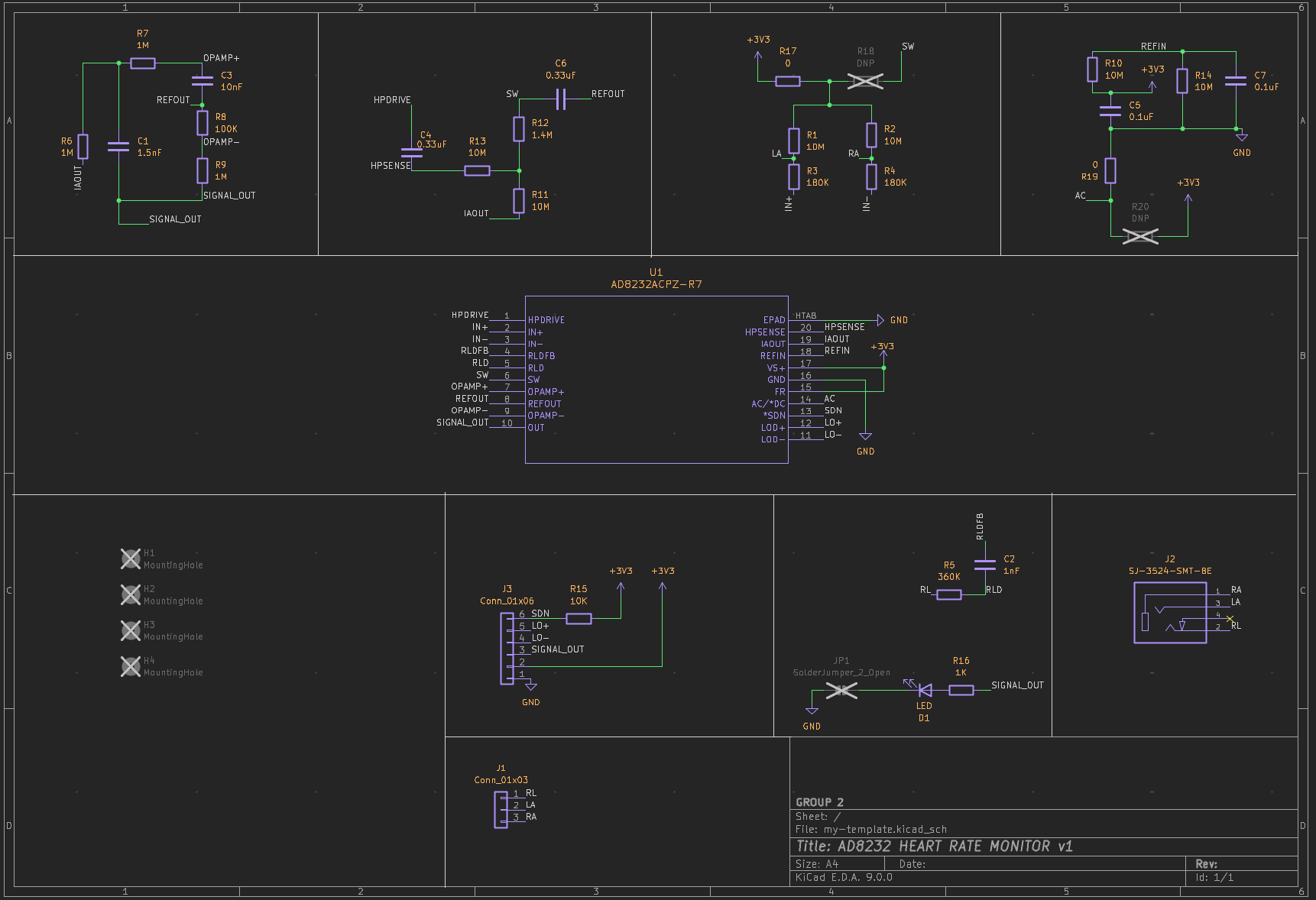Select resistor R5 360K symbol
1316x900 pixels.
tap(949, 594)
